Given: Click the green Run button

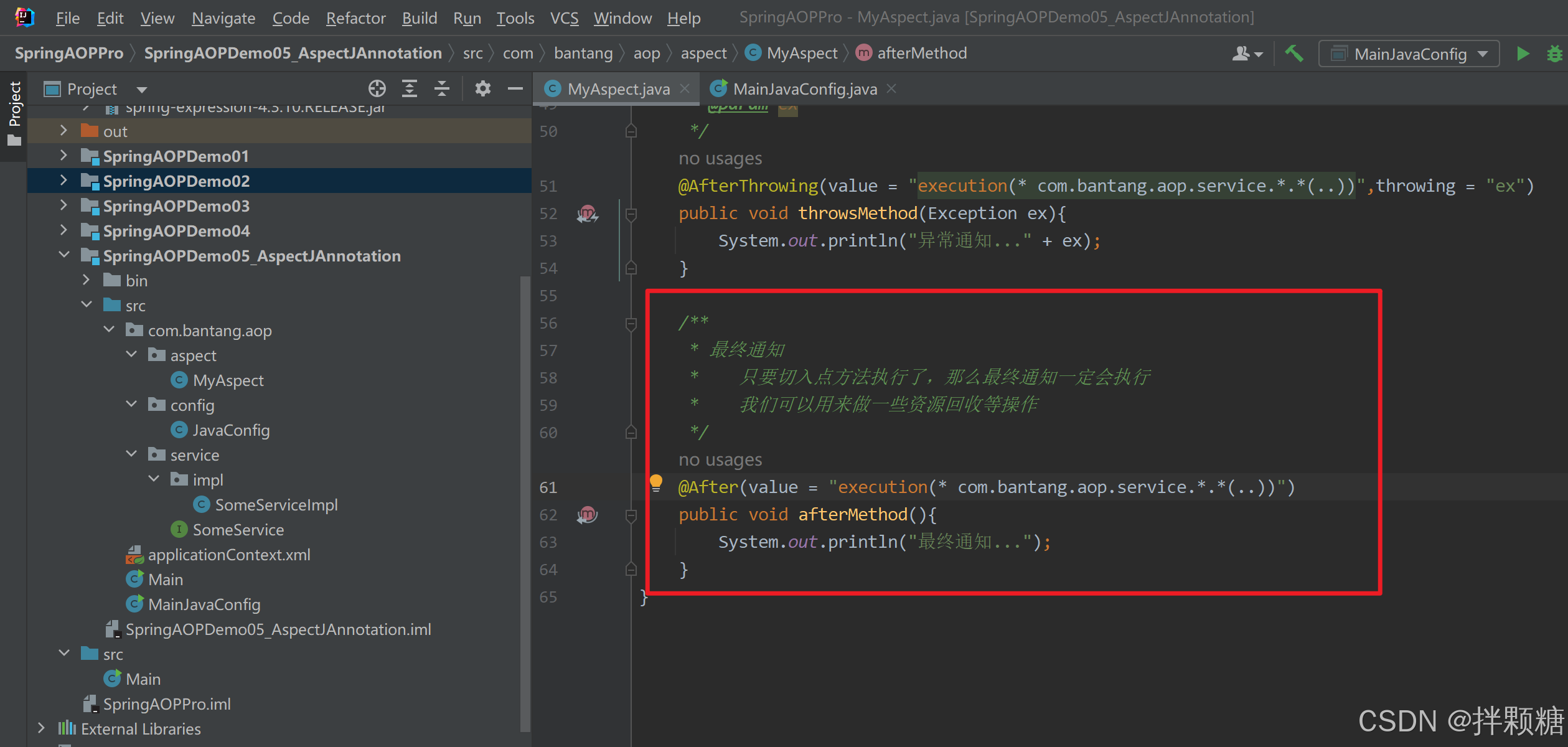Looking at the screenshot, I should coord(1523,54).
